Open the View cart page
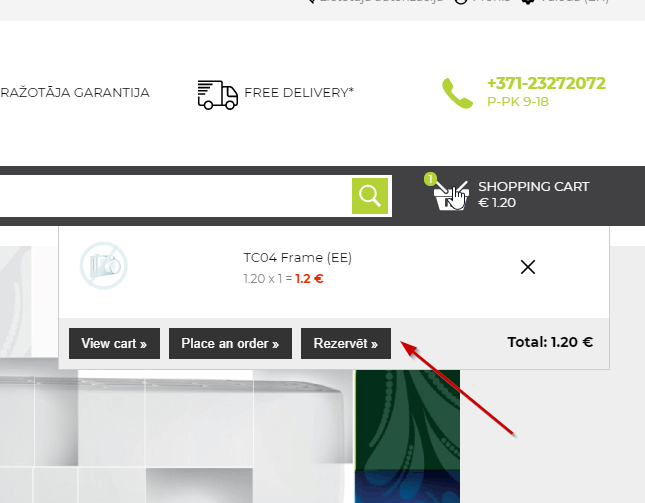Screen dimensions: 645x503 tap(114, 343)
